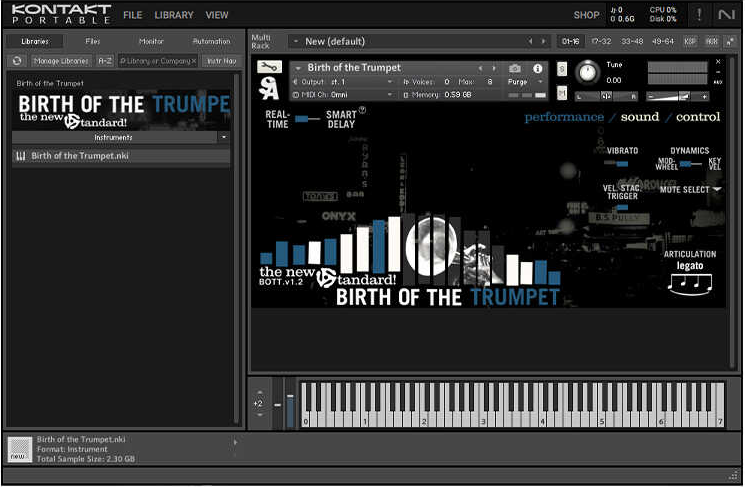Toggle Real-Time / Smart Delay switch
The width and height of the screenshot is (745, 487).
tap(306, 119)
